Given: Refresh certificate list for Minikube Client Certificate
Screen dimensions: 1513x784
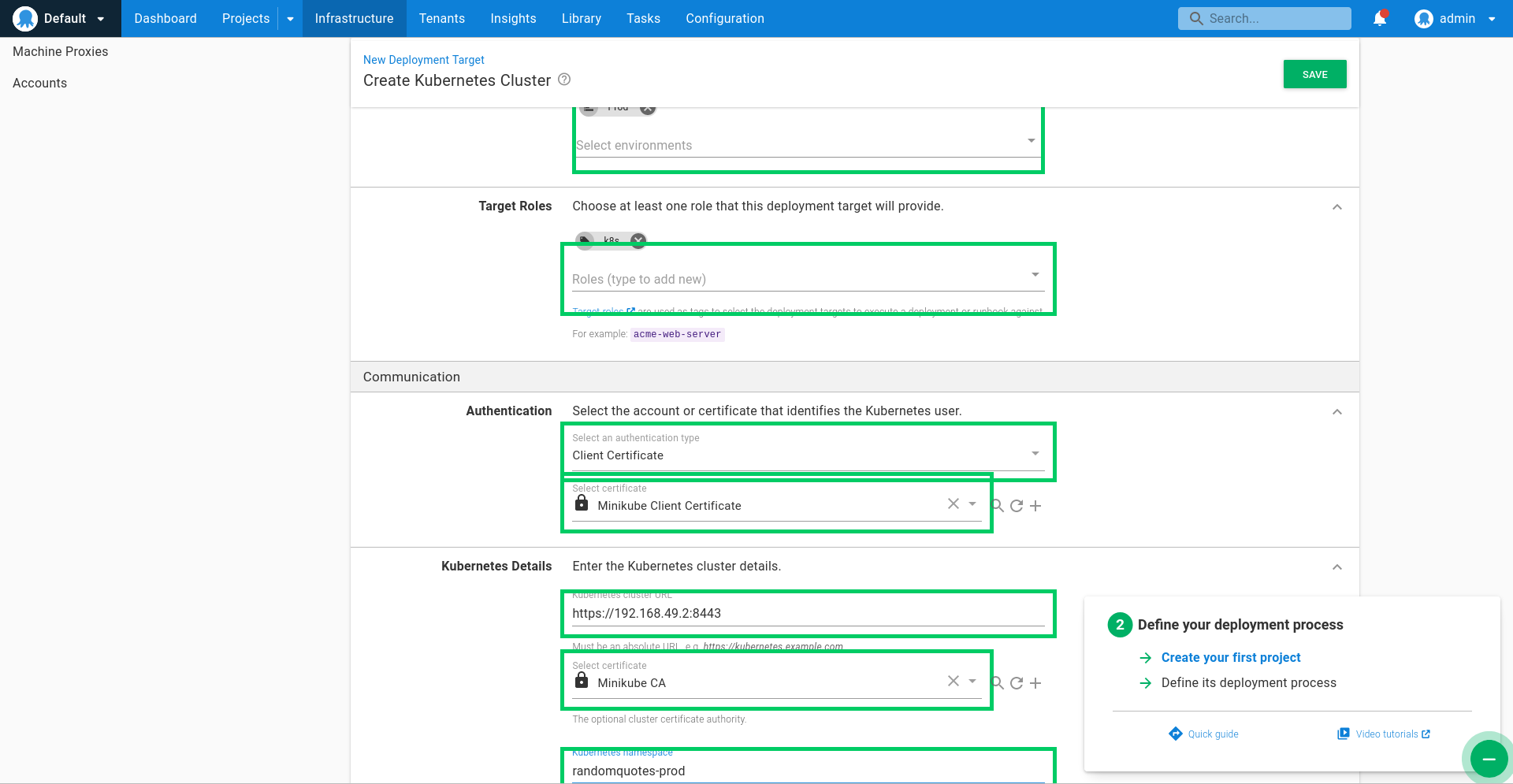Looking at the screenshot, I should tap(1017, 506).
